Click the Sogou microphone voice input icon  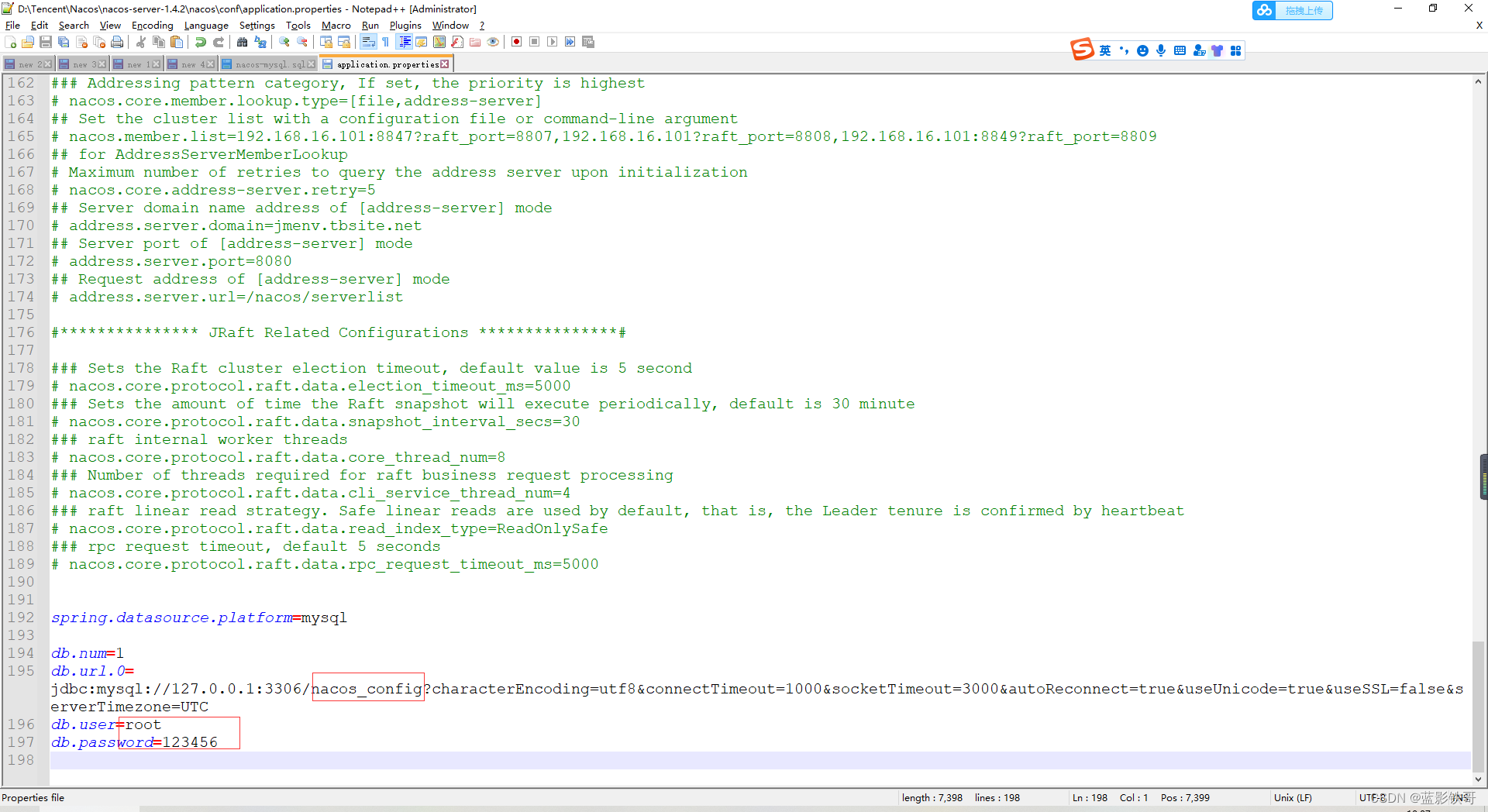tap(1161, 50)
